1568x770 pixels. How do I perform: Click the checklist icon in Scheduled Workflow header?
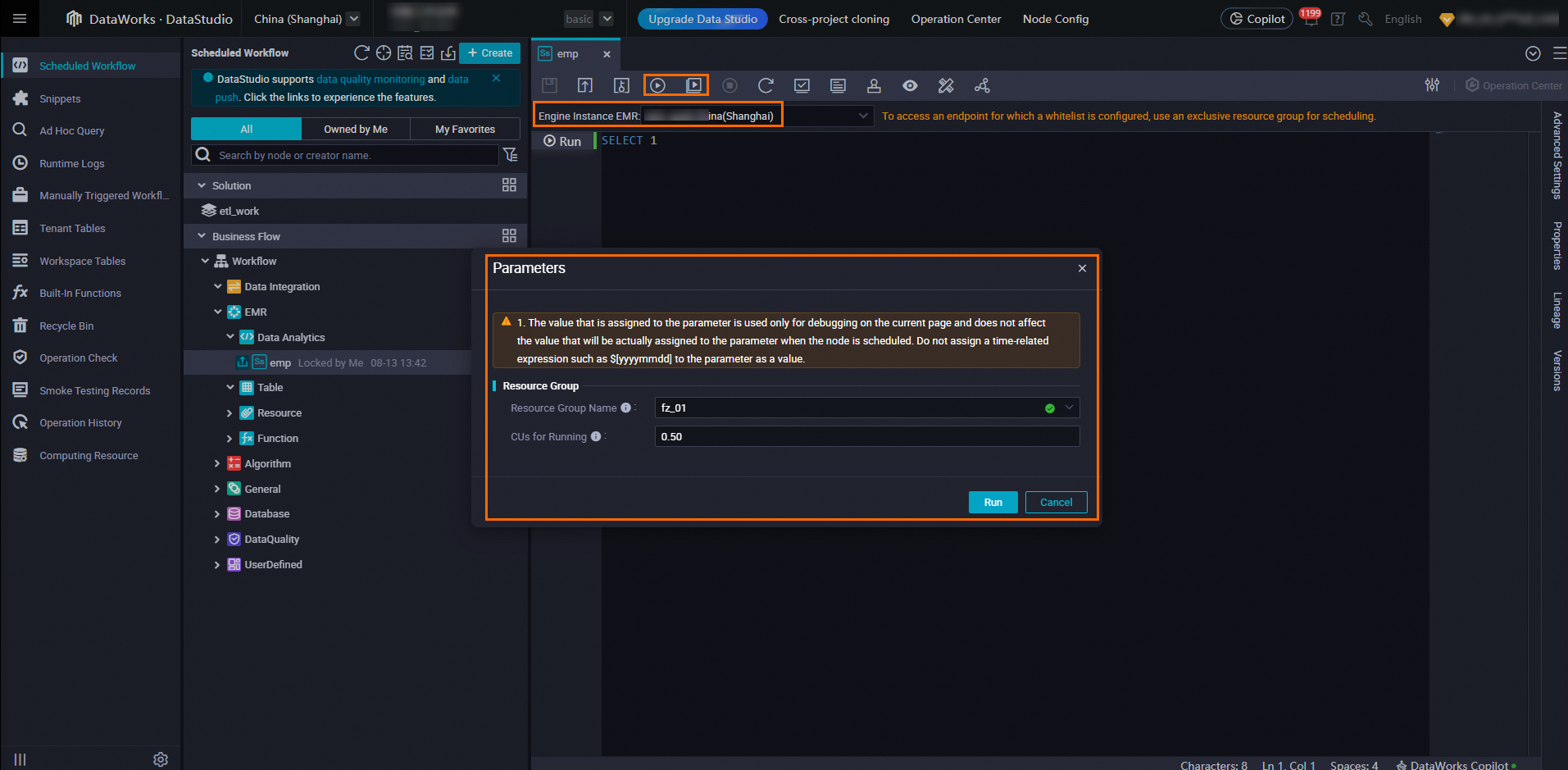tap(426, 52)
